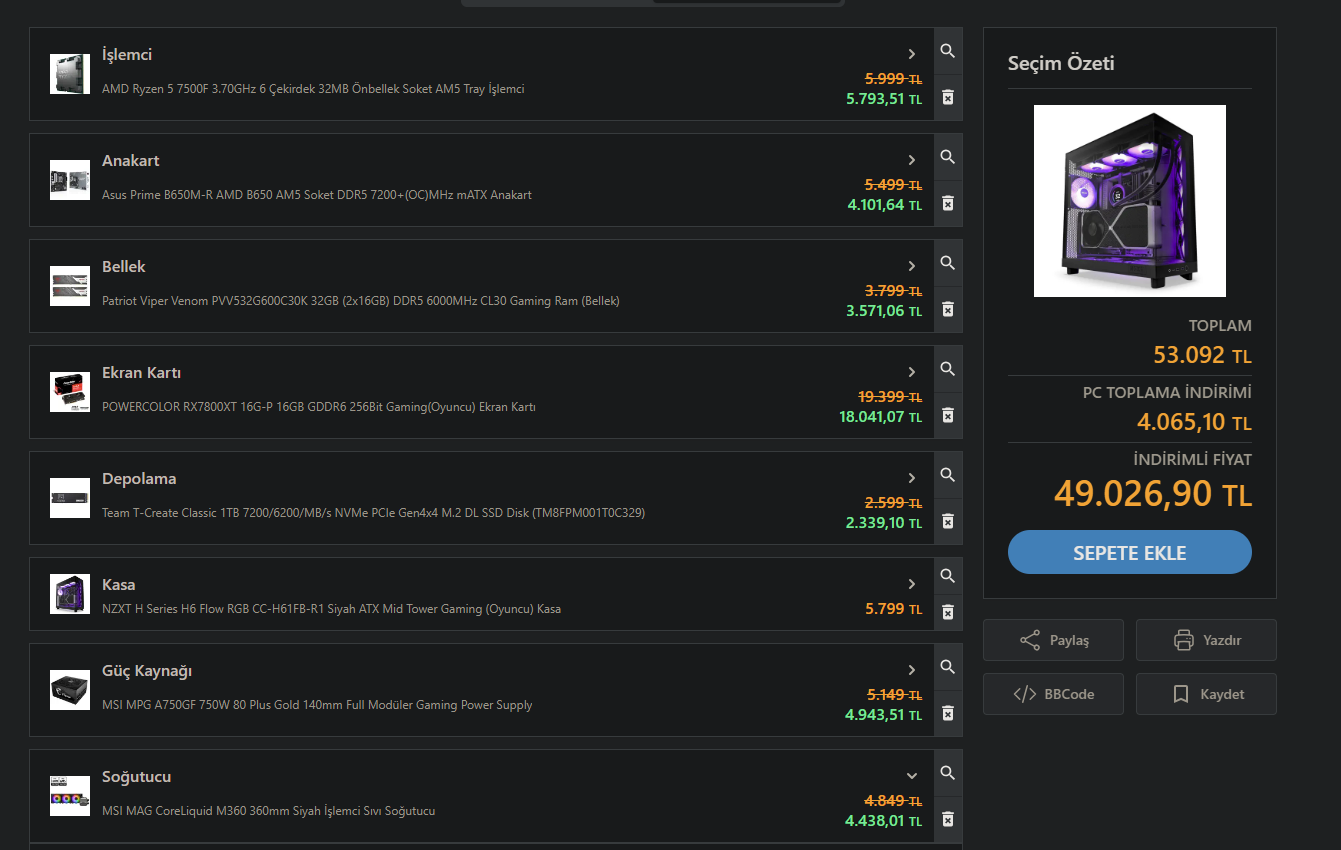
Task: Delete the POWERCOLOR RX7800XT graphics card
Action: pos(947,415)
